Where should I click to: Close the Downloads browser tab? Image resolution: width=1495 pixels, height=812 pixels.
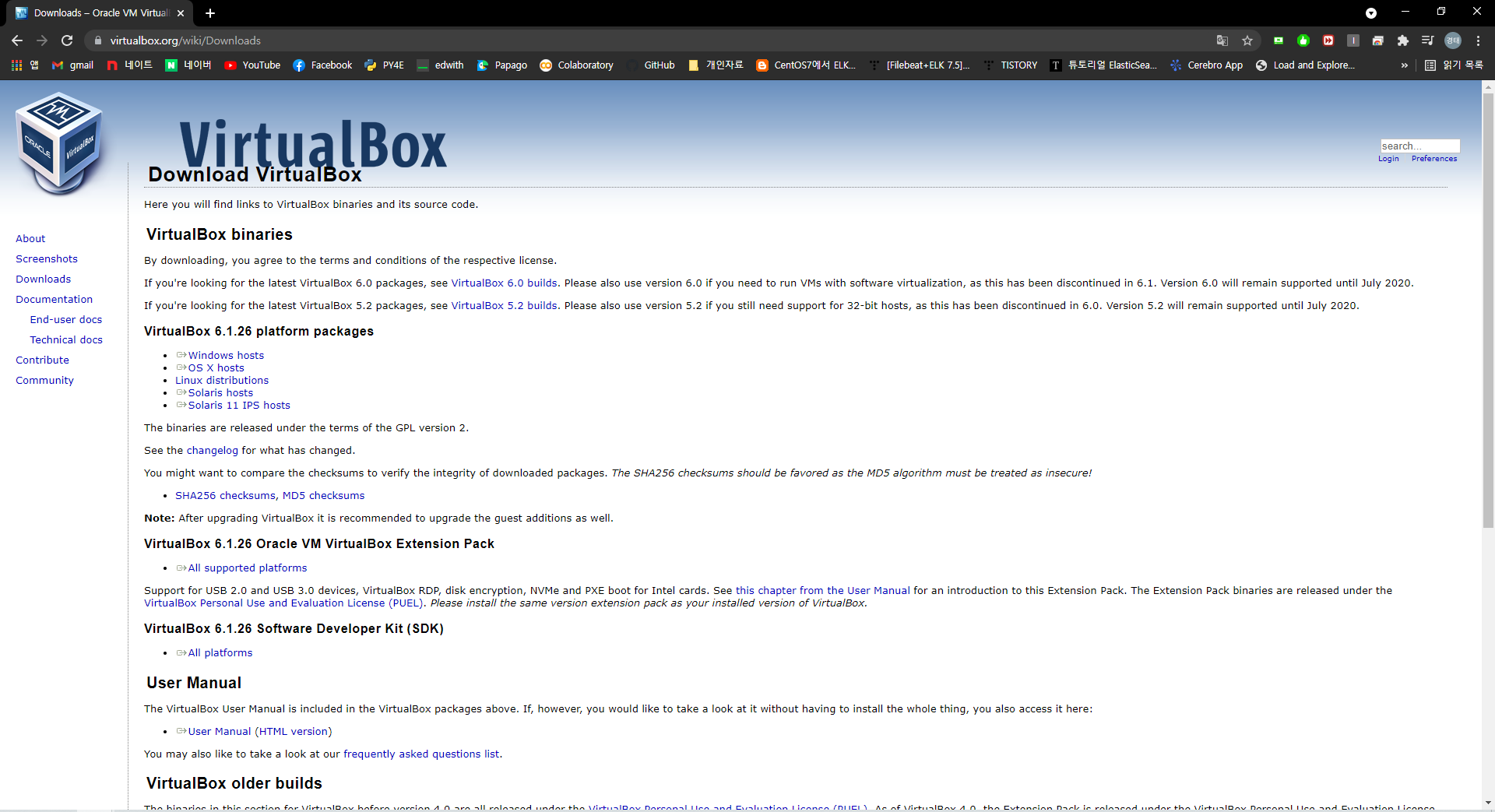coord(181,13)
